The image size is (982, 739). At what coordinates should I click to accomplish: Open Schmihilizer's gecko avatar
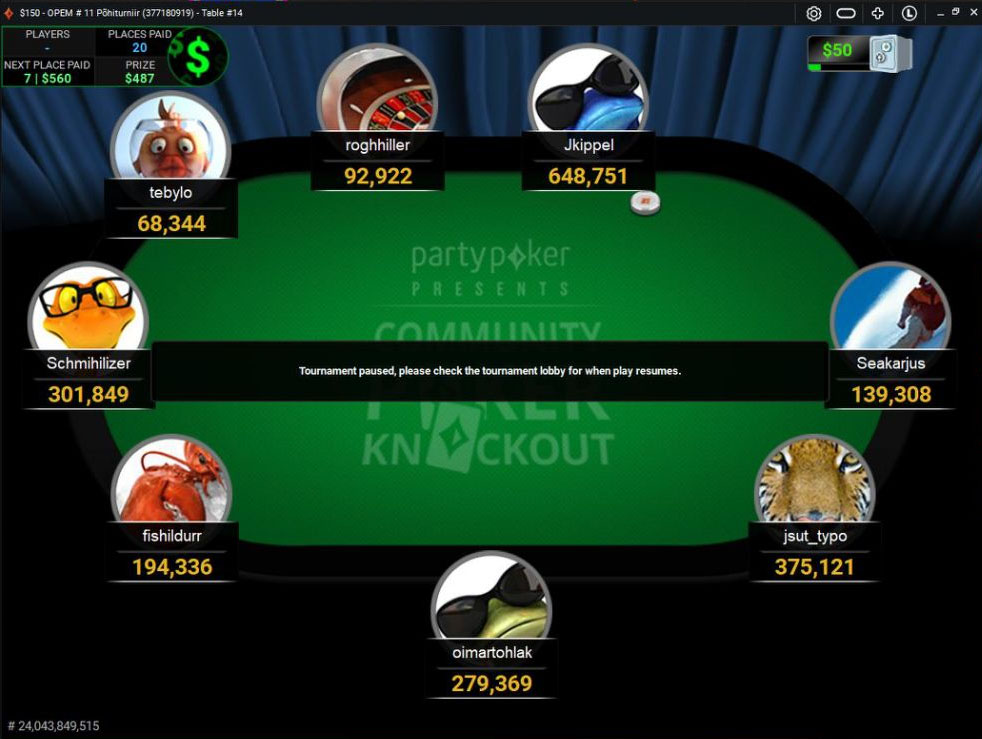(x=88, y=309)
